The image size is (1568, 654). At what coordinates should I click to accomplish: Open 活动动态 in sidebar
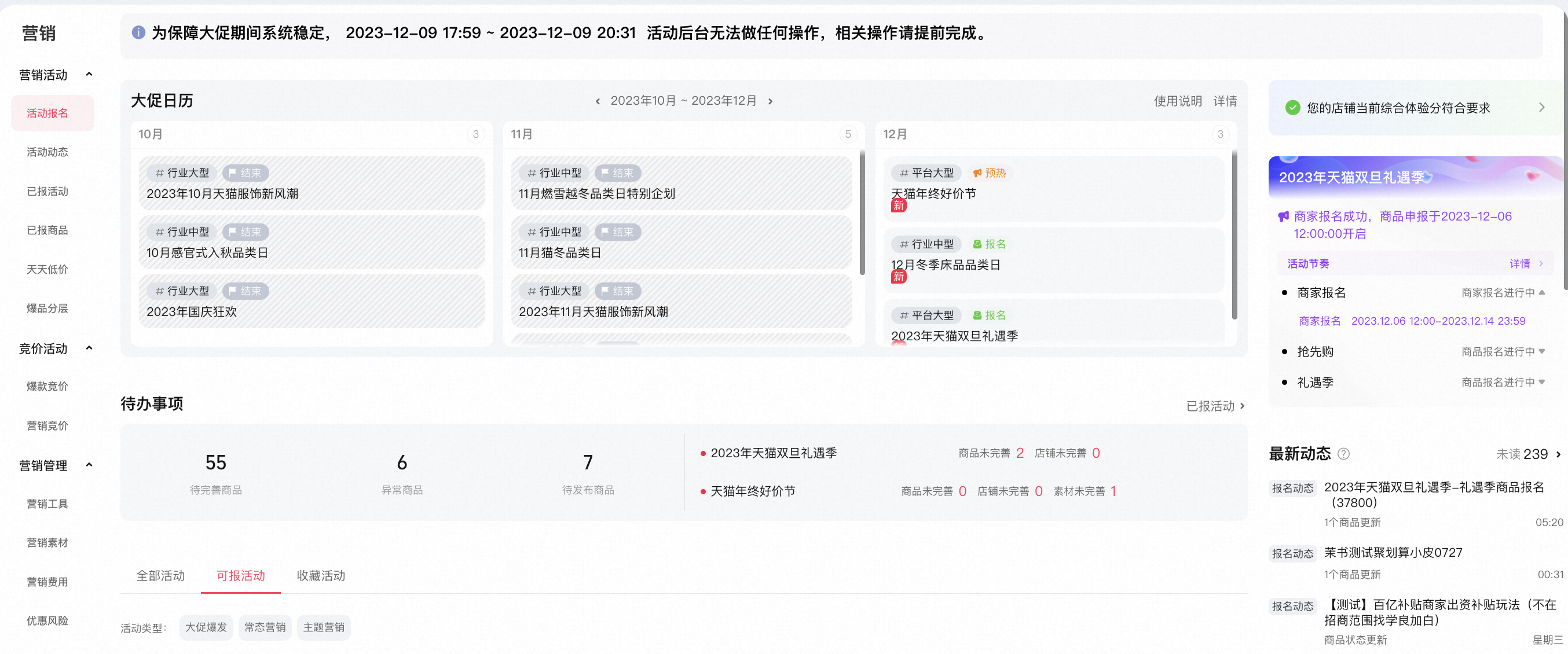[47, 152]
